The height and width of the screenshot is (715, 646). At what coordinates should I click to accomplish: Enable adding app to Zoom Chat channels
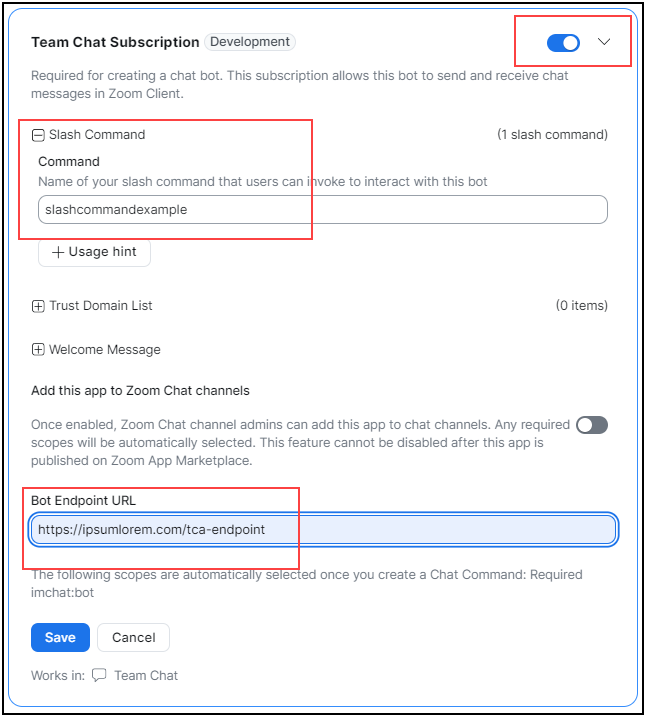coord(591,425)
